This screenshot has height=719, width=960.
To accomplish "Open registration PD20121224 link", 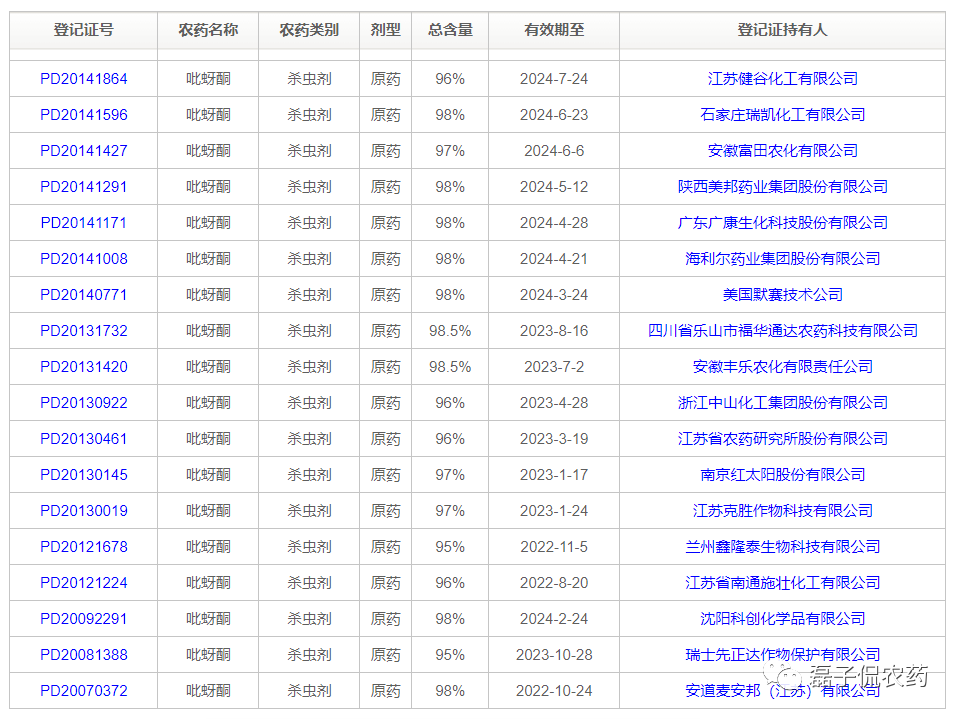I will point(84,583).
